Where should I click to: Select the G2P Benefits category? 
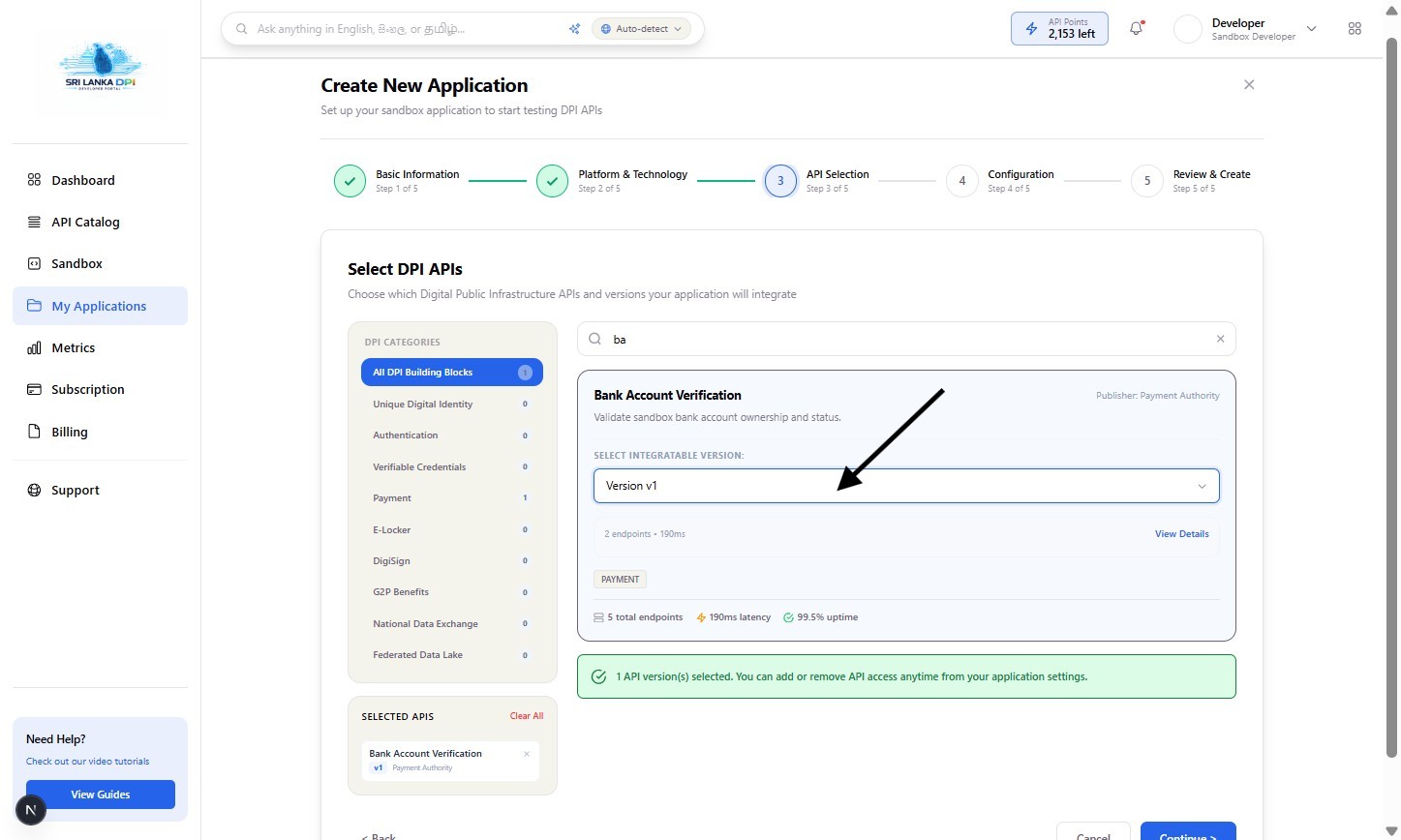coord(451,592)
